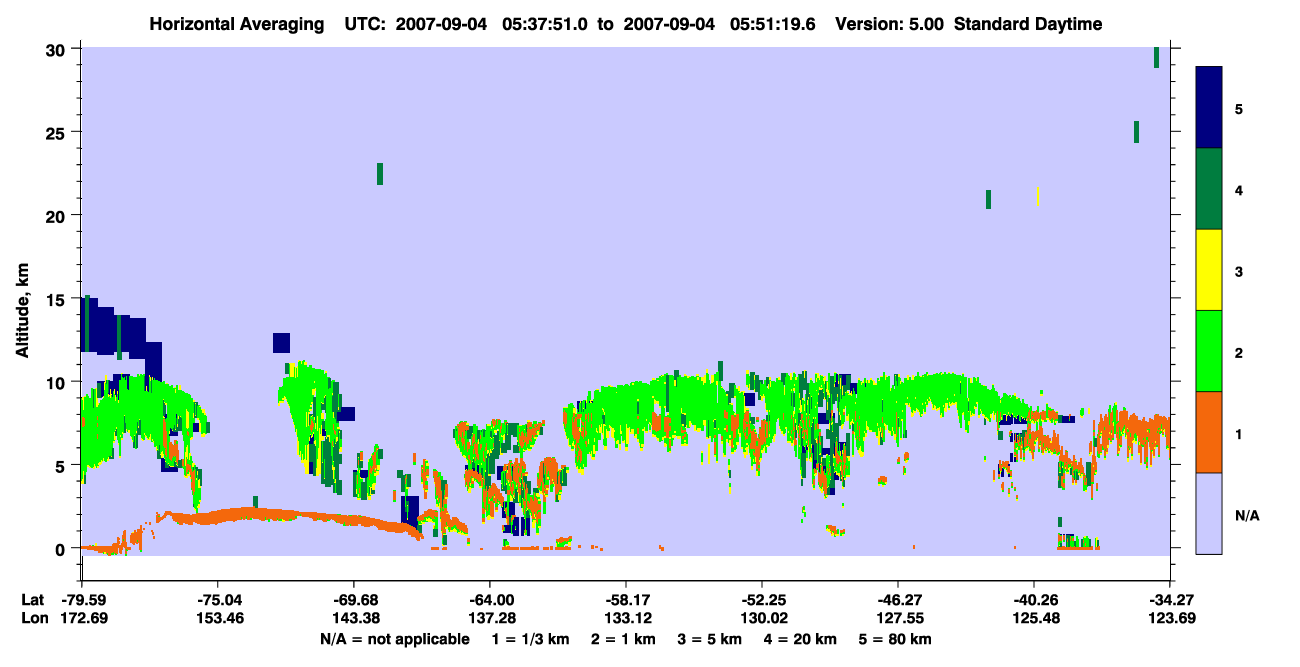Image resolution: width=1300 pixels, height=667 pixels.
Task: Click the 30 km altitude tick label
Action: [x=58, y=50]
